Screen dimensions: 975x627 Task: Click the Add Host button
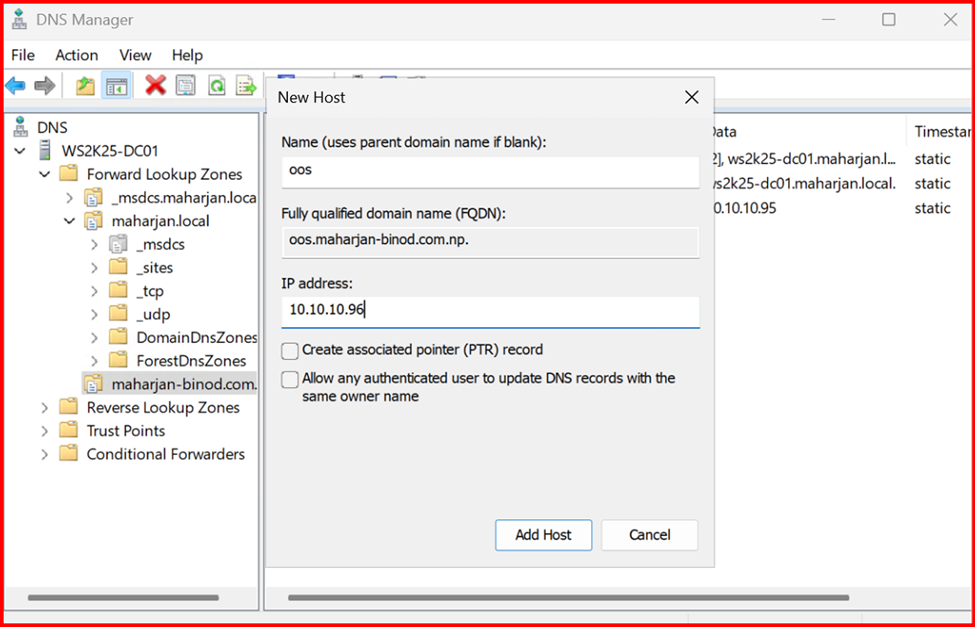543,535
